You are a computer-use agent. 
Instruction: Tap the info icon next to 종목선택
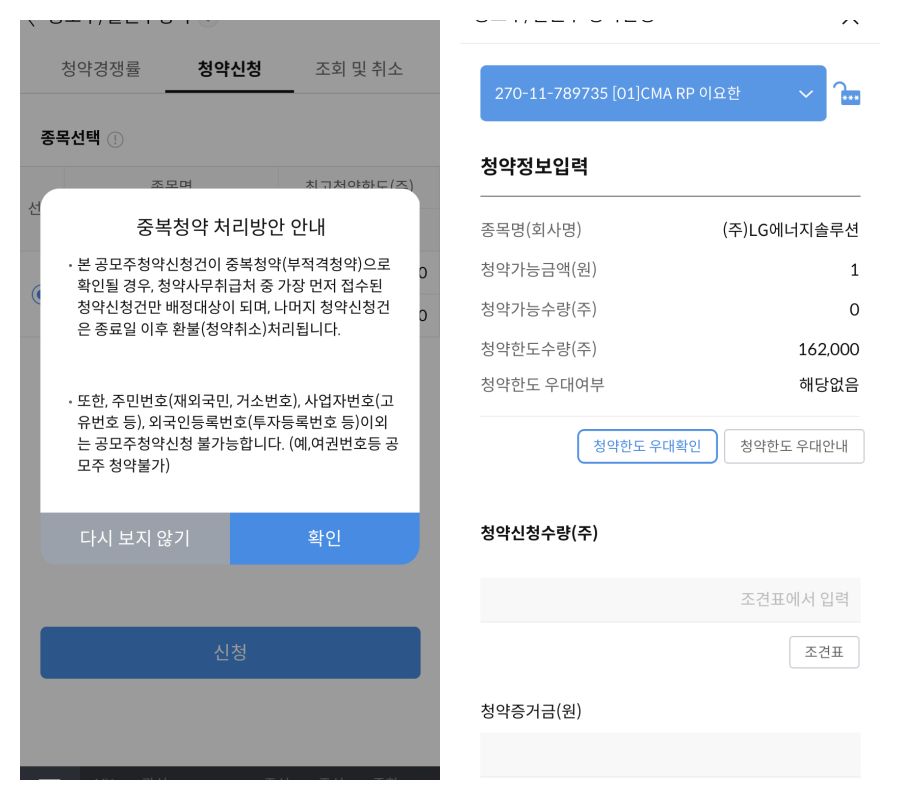[115, 139]
